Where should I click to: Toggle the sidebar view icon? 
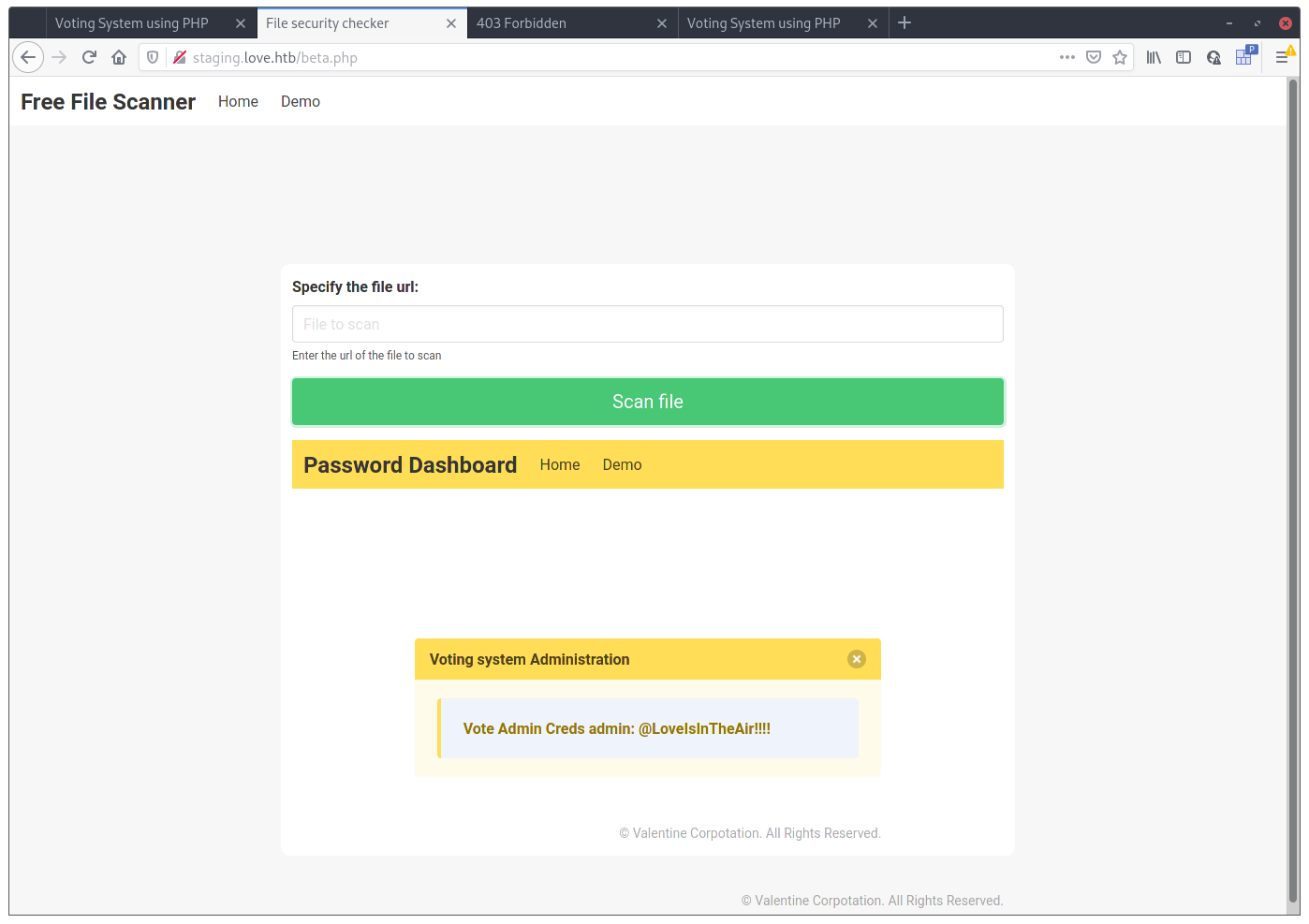tap(1184, 57)
